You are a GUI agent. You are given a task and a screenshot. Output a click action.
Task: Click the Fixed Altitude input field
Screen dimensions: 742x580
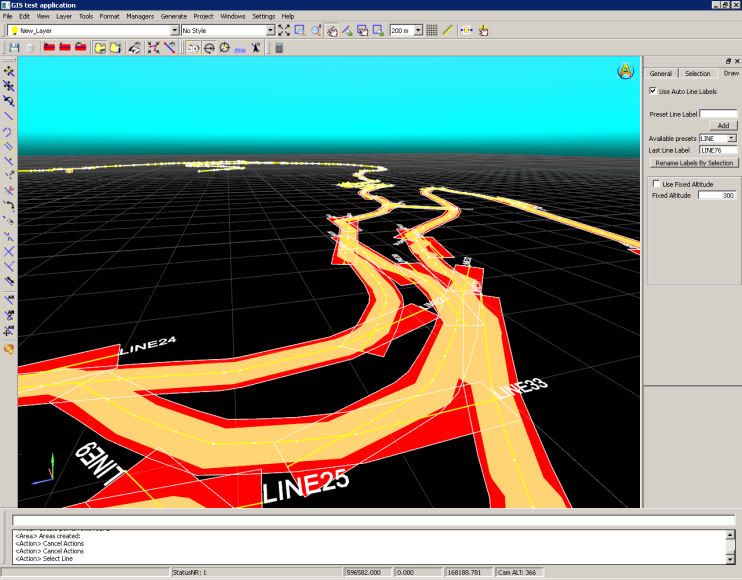point(717,195)
